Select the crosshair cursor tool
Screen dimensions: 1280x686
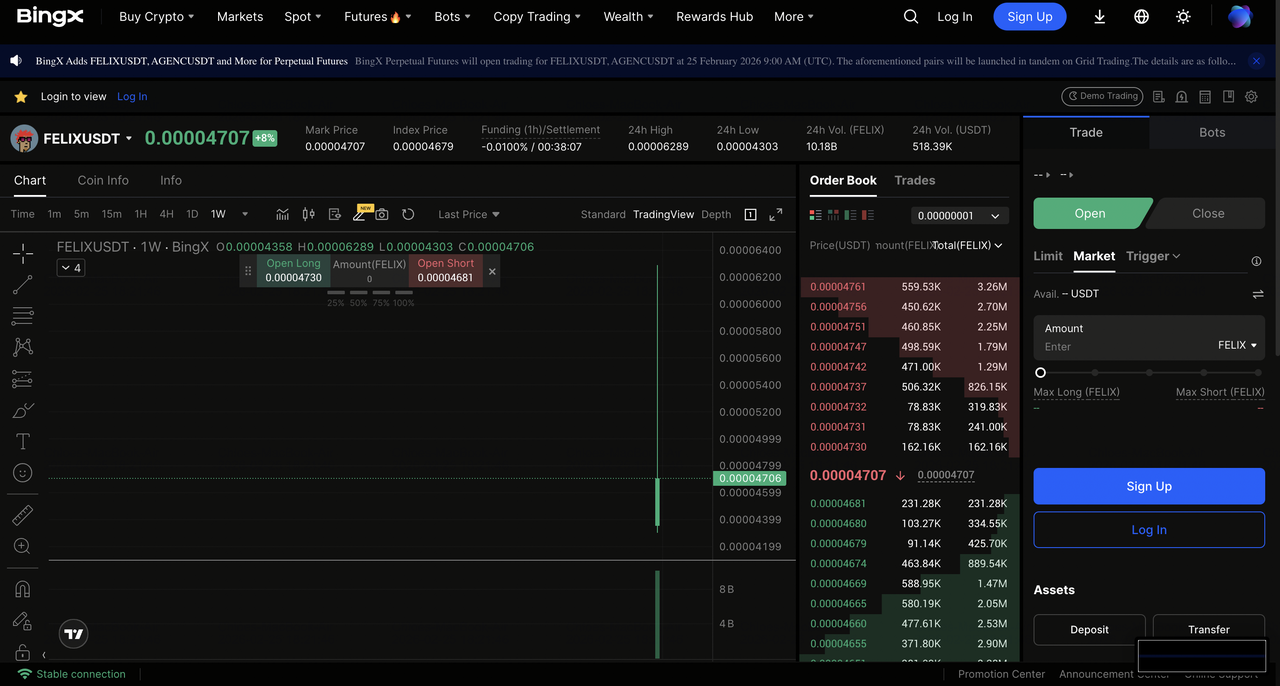tap(22, 254)
